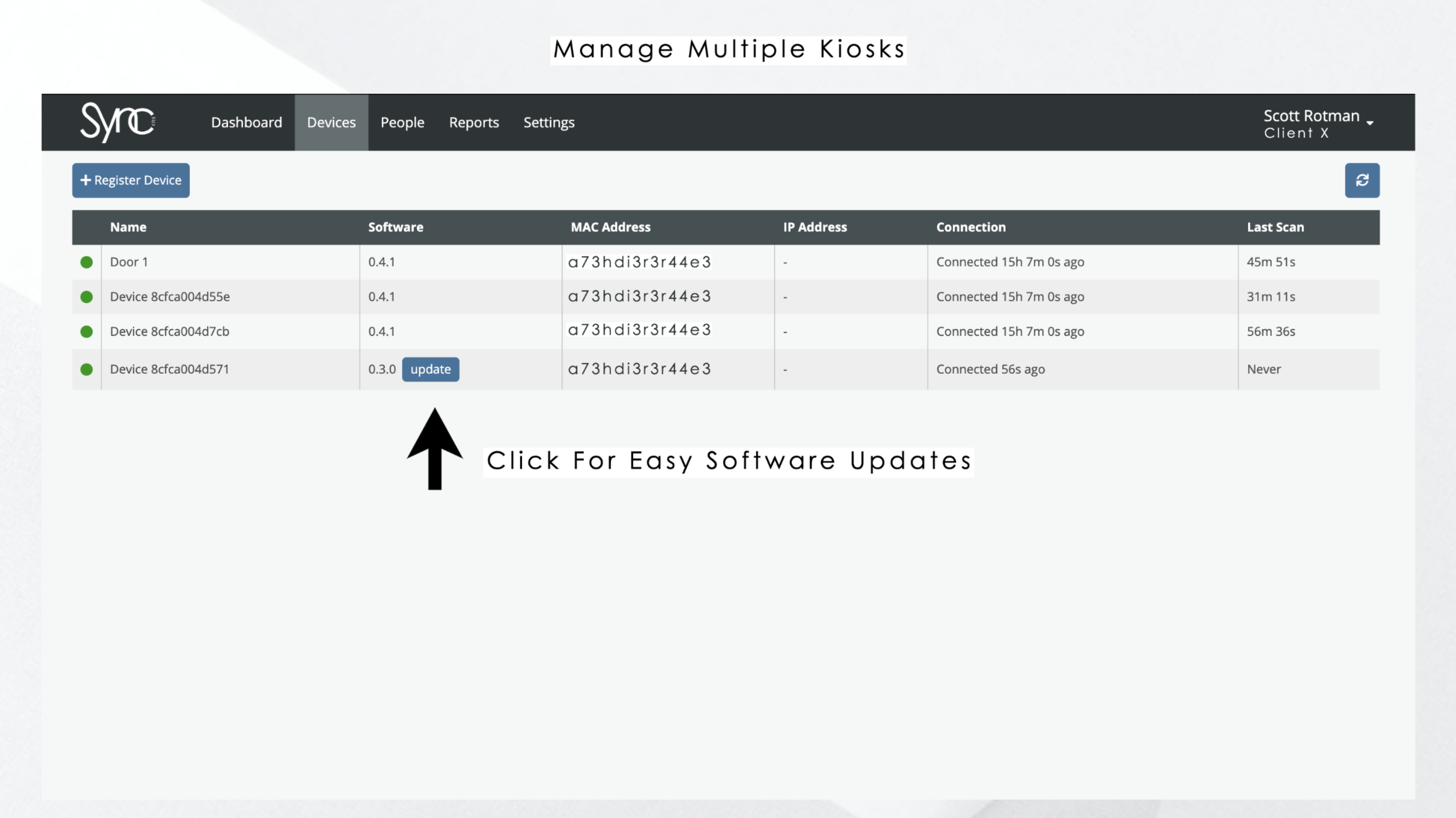Click Last Scan value Never
1456x818 pixels.
[x=1263, y=370]
